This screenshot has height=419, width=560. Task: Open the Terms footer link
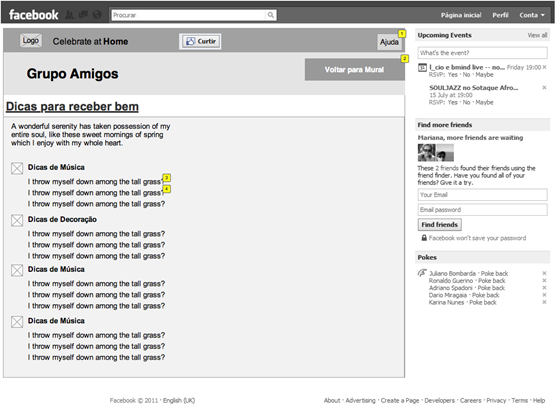(x=519, y=400)
